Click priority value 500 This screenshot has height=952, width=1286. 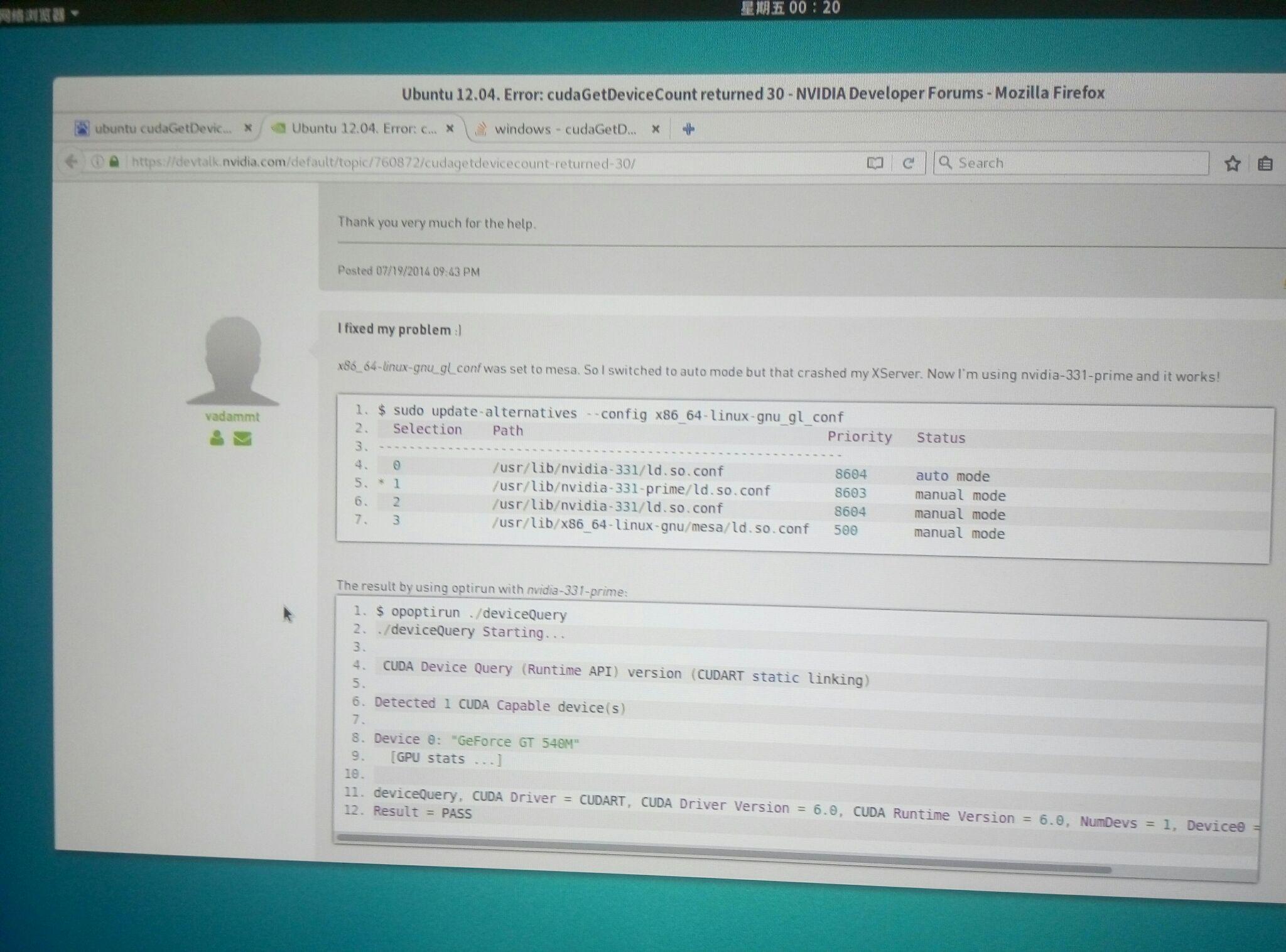tap(845, 530)
